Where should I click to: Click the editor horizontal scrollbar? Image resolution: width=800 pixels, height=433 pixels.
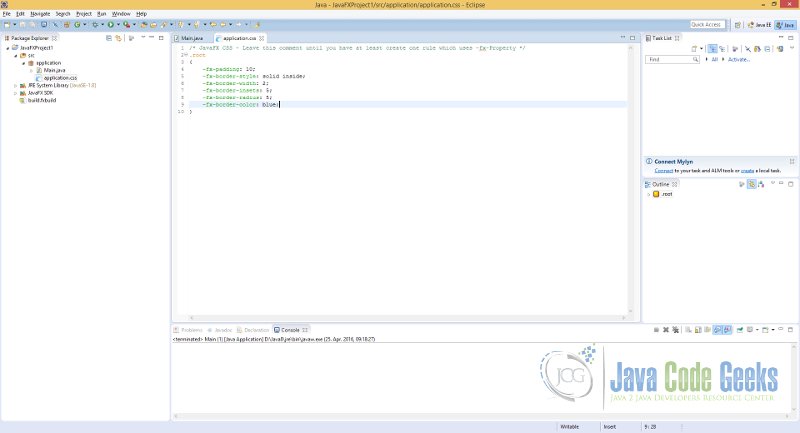click(x=407, y=318)
